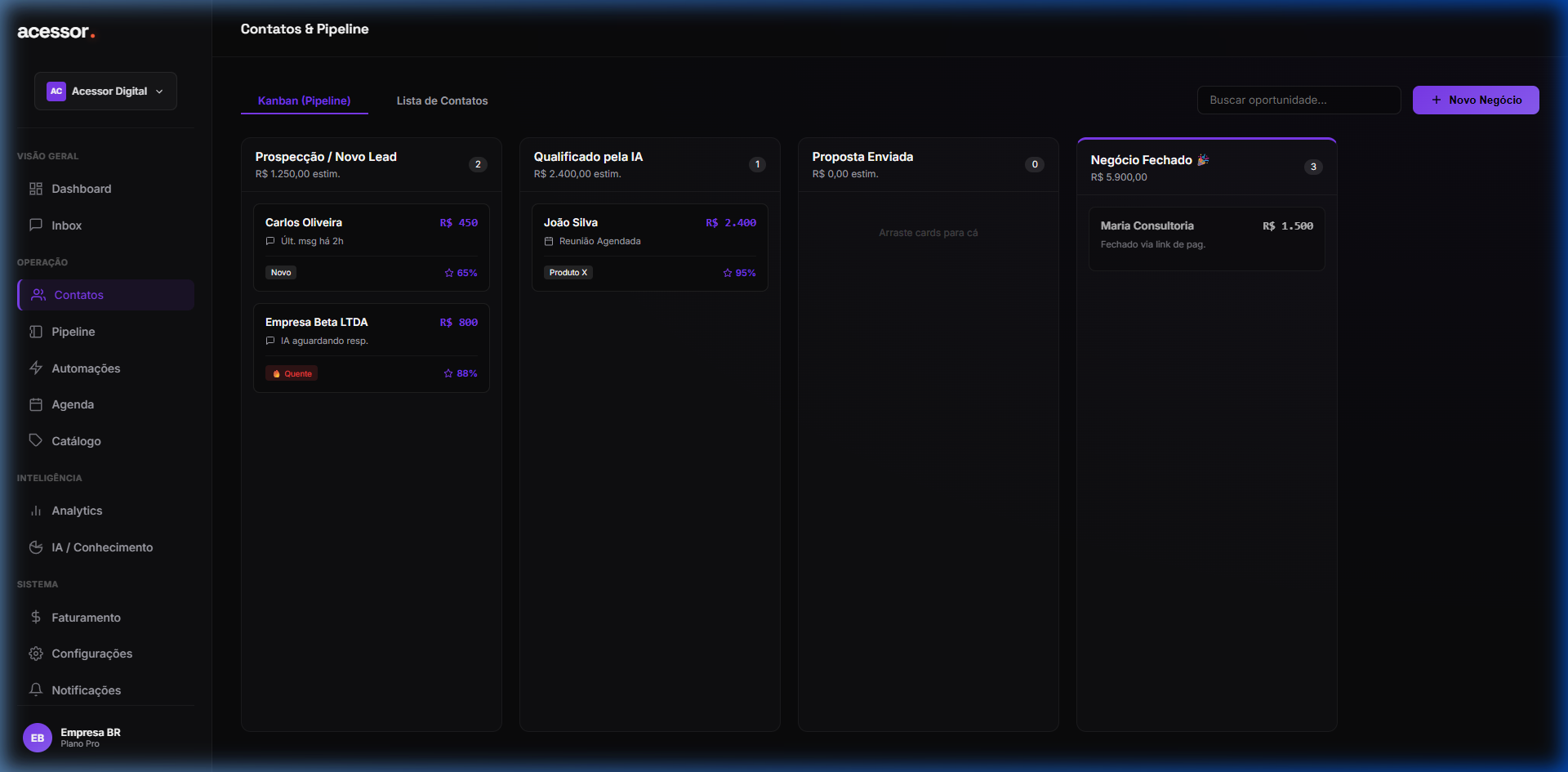Focus the Buscar oportunidade search field
The width and height of the screenshot is (1568, 772).
pyautogui.click(x=1298, y=100)
